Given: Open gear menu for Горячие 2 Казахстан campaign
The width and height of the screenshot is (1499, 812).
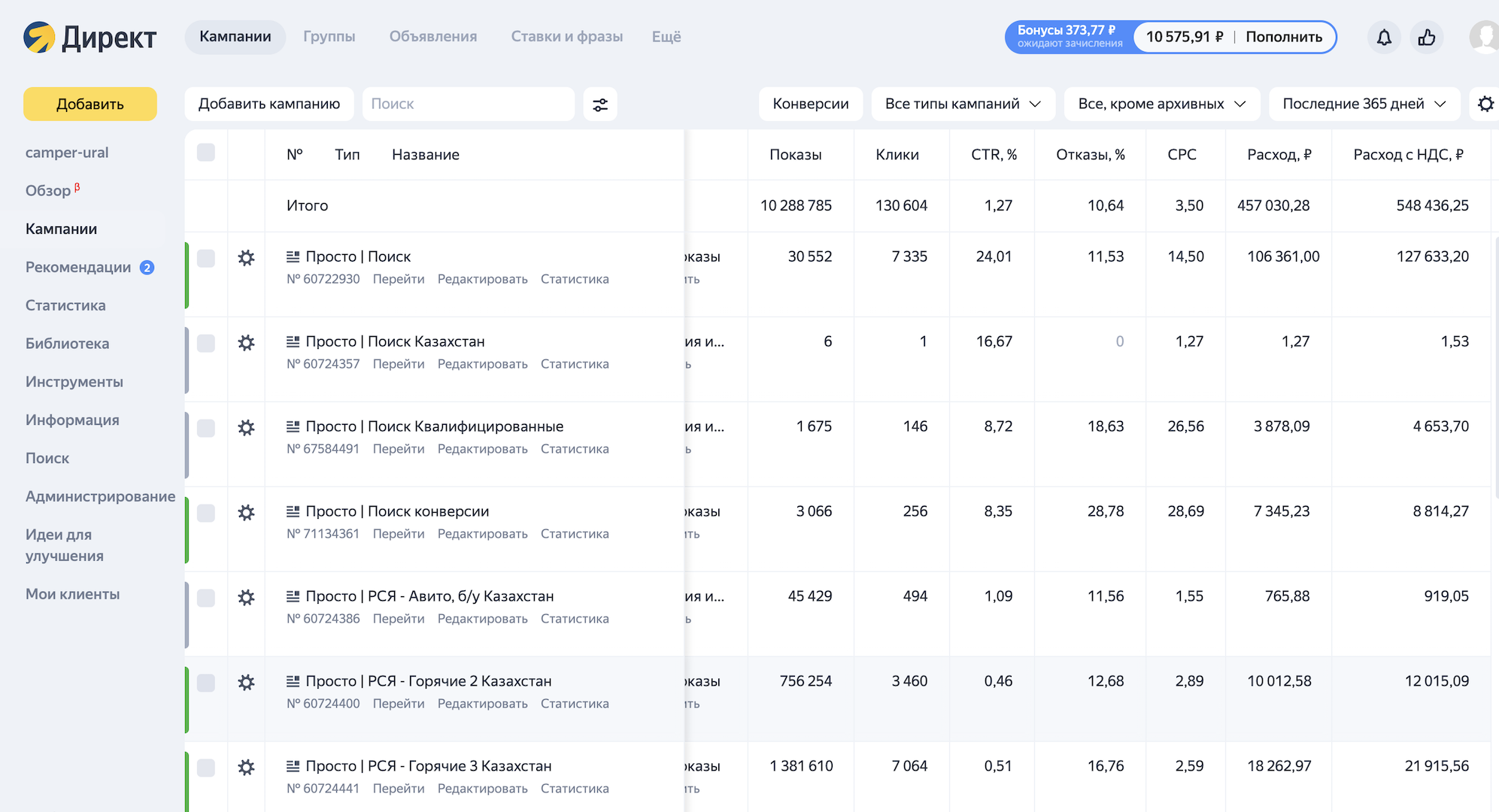Looking at the screenshot, I should tap(246, 683).
